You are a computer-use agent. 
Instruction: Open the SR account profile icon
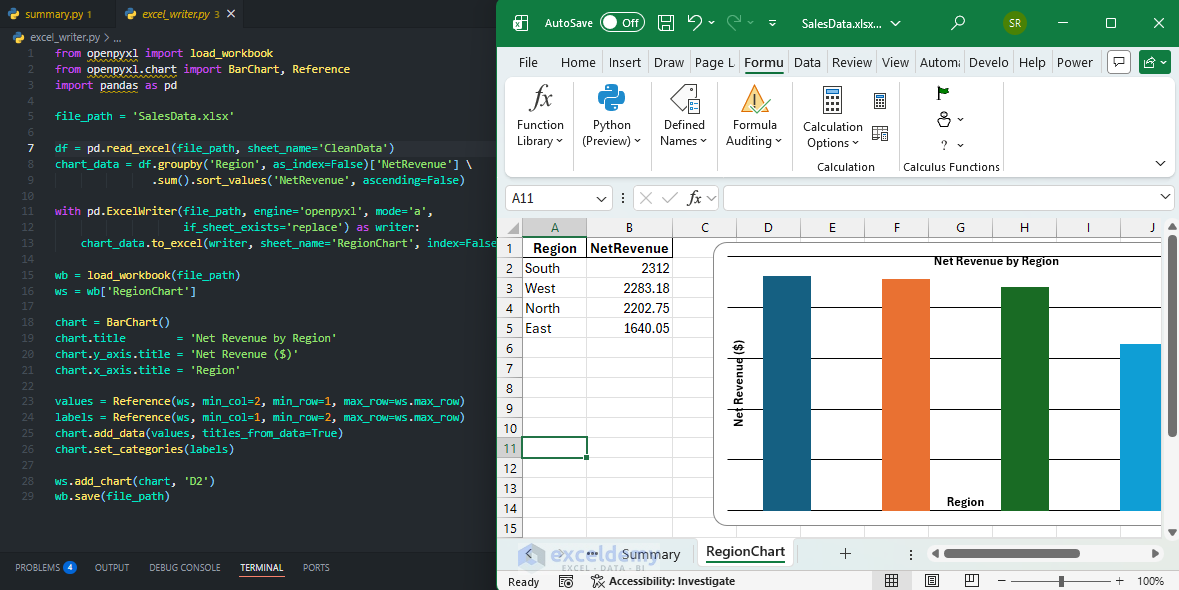pyautogui.click(x=1014, y=23)
